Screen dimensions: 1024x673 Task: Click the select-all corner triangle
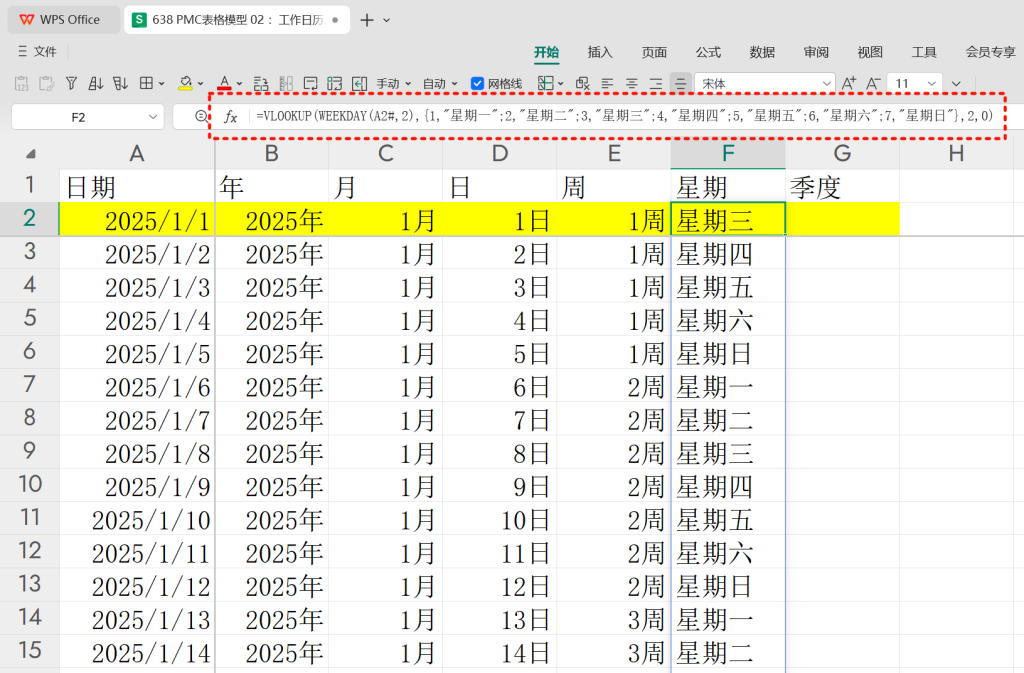[30, 154]
